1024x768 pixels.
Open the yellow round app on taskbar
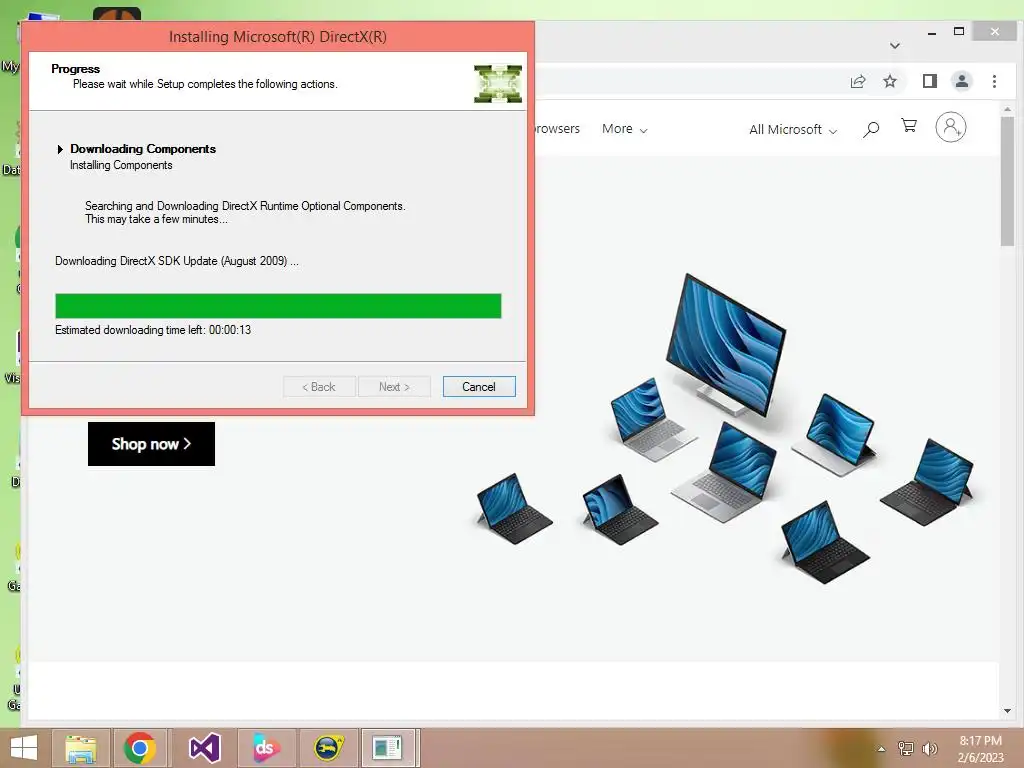click(x=328, y=748)
